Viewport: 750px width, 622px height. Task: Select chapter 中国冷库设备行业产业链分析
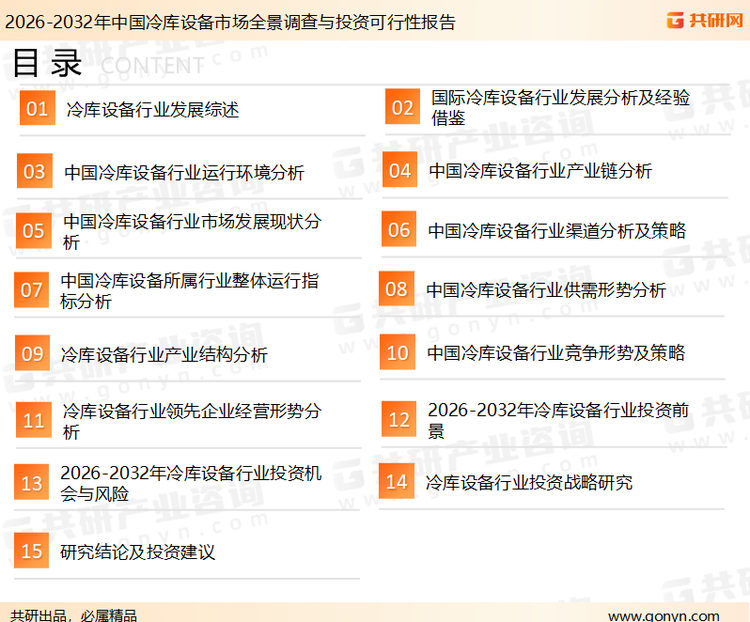(540, 171)
